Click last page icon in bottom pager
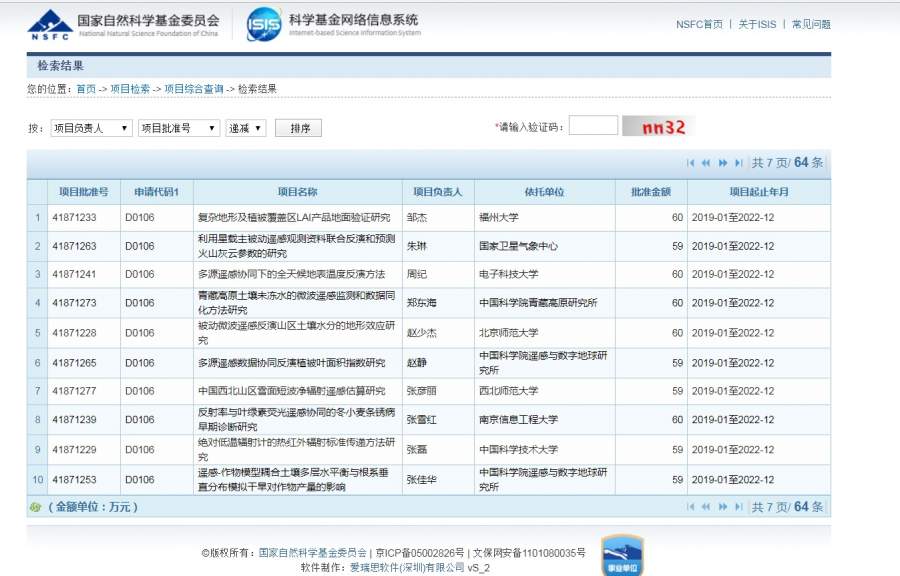This screenshot has height=576, width=900. 739,507
